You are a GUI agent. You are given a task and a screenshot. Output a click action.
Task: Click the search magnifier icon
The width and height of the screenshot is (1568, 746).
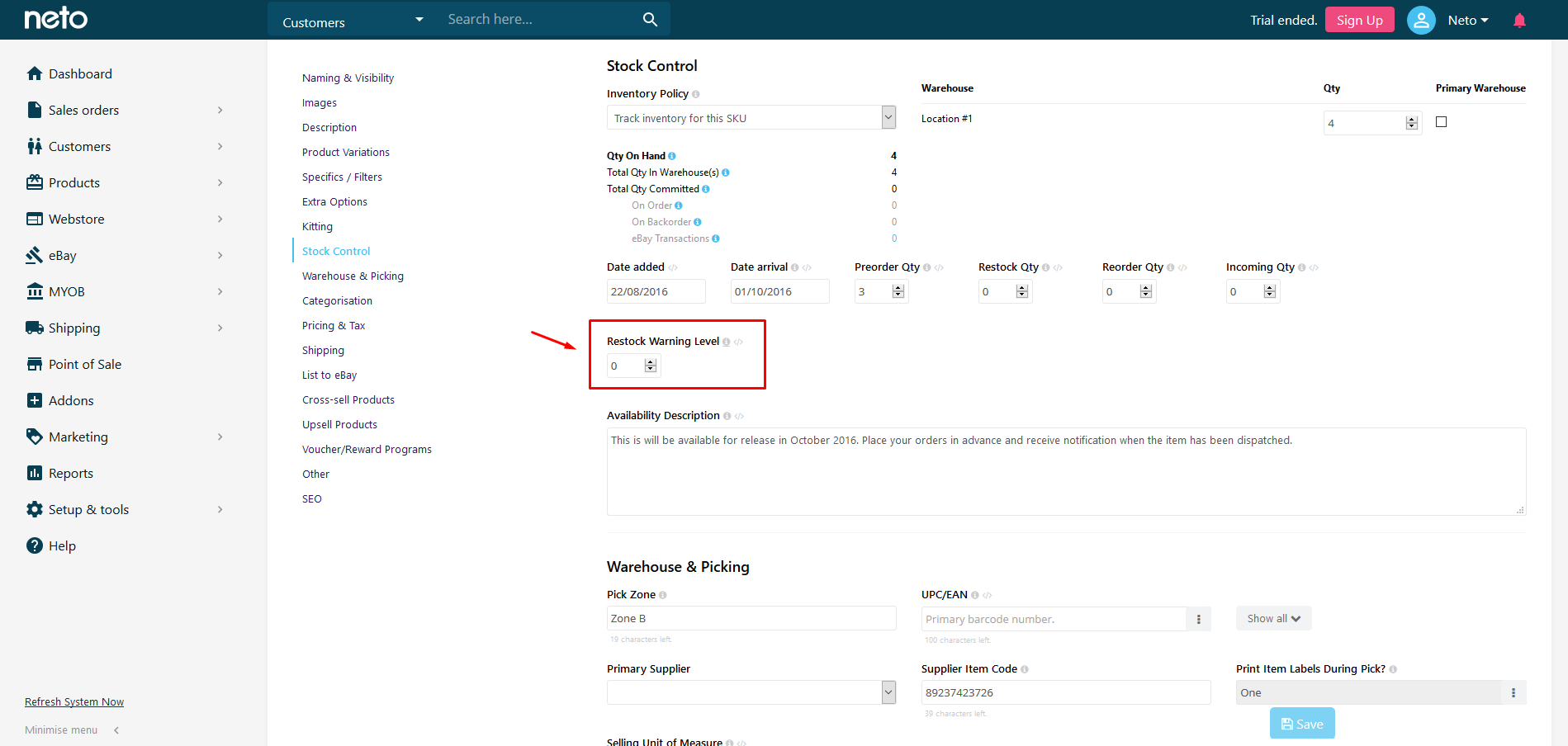650,19
